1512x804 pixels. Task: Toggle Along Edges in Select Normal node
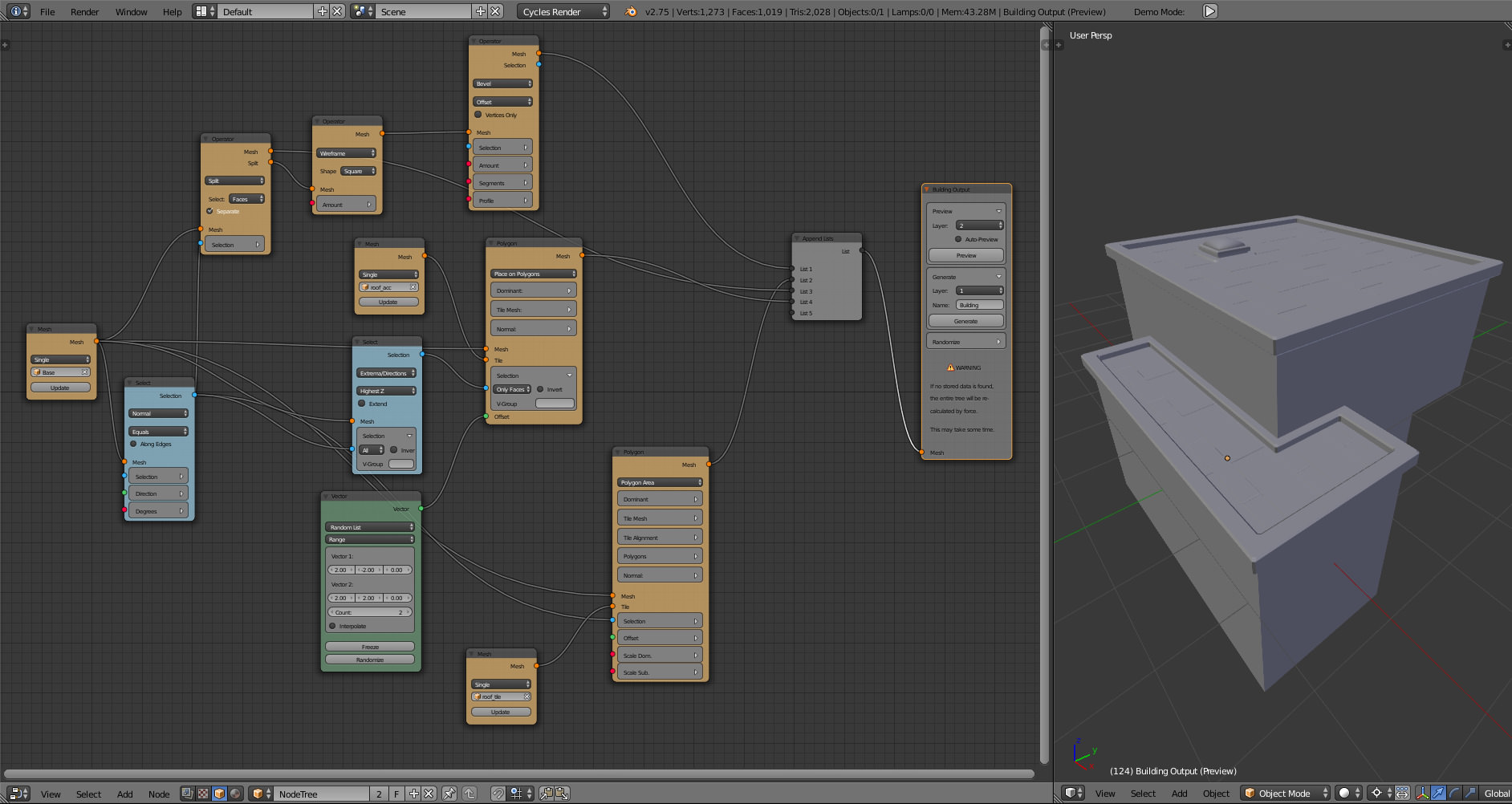(133, 444)
